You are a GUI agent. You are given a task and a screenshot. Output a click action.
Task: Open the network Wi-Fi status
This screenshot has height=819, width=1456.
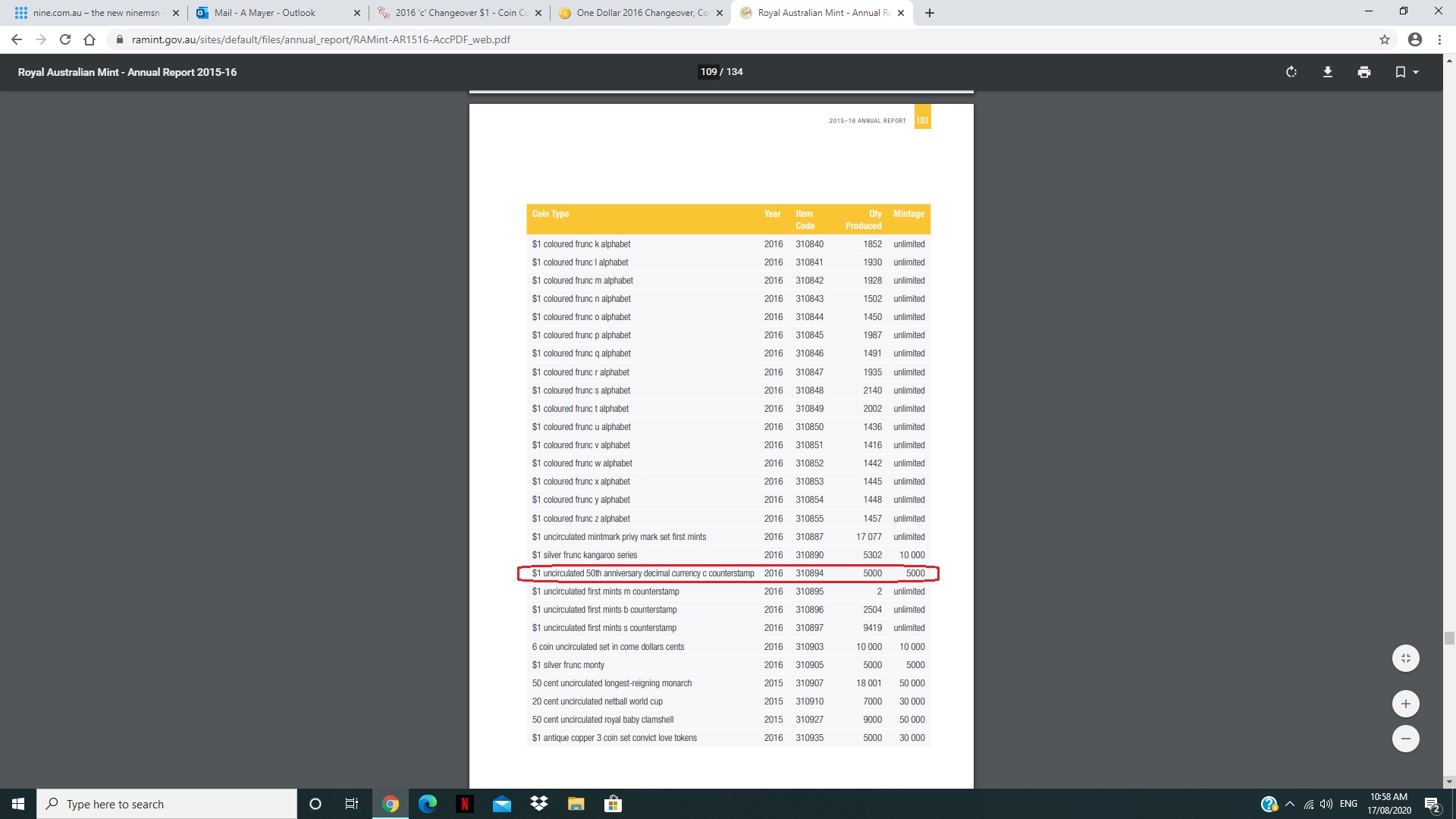tap(1309, 804)
